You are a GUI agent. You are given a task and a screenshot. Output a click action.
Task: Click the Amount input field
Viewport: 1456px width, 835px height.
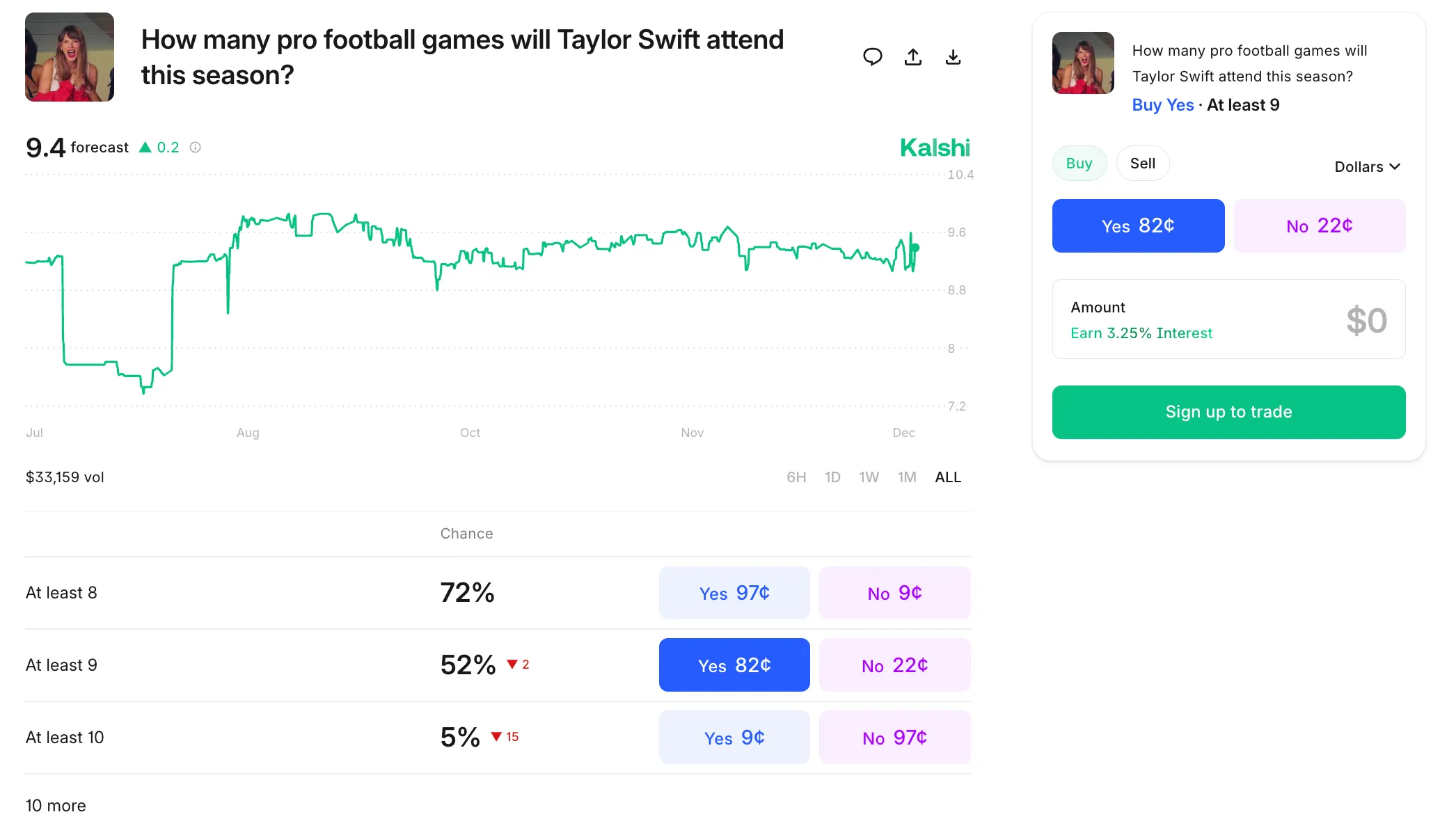pyautogui.click(x=1228, y=320)
